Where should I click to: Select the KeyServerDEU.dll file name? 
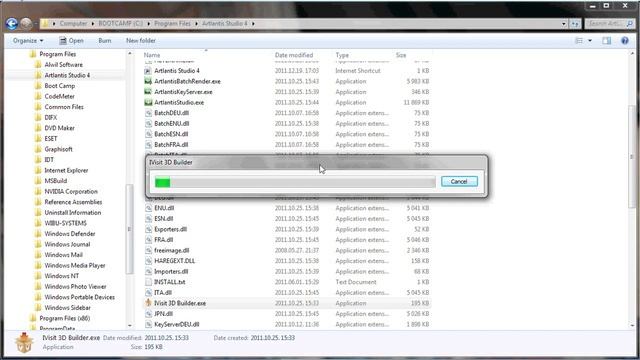[x=177, y=324]
